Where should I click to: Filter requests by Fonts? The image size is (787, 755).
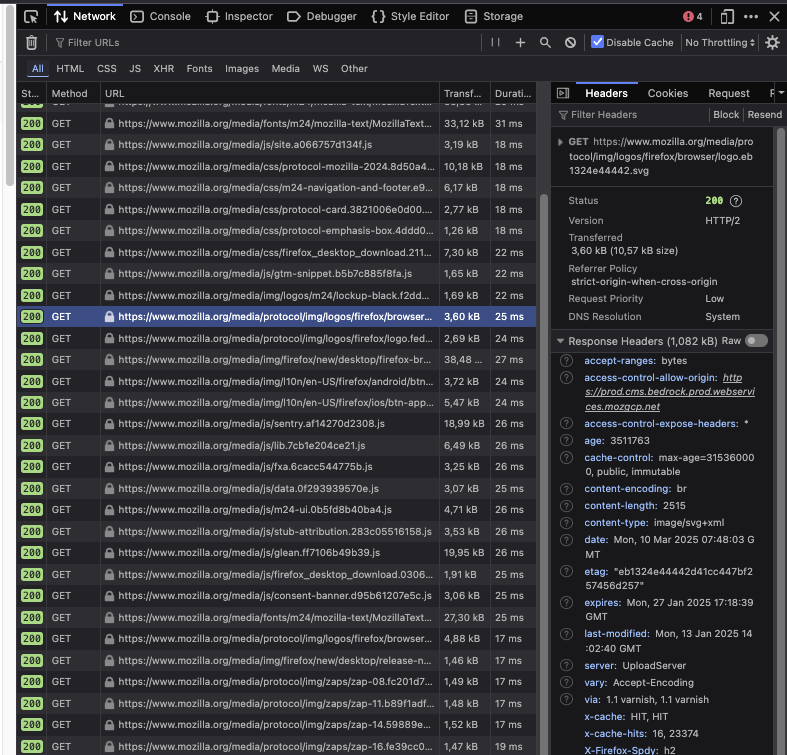[199, 69]
